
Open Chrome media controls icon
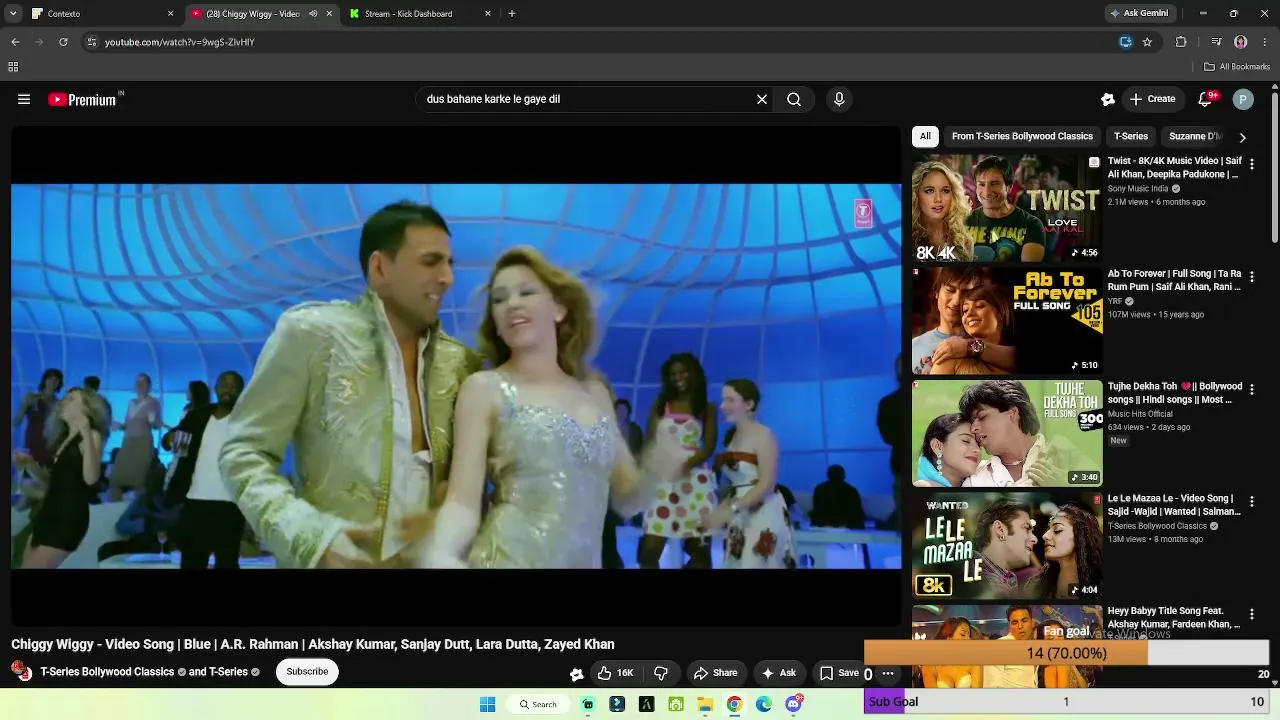[1216, 42]
